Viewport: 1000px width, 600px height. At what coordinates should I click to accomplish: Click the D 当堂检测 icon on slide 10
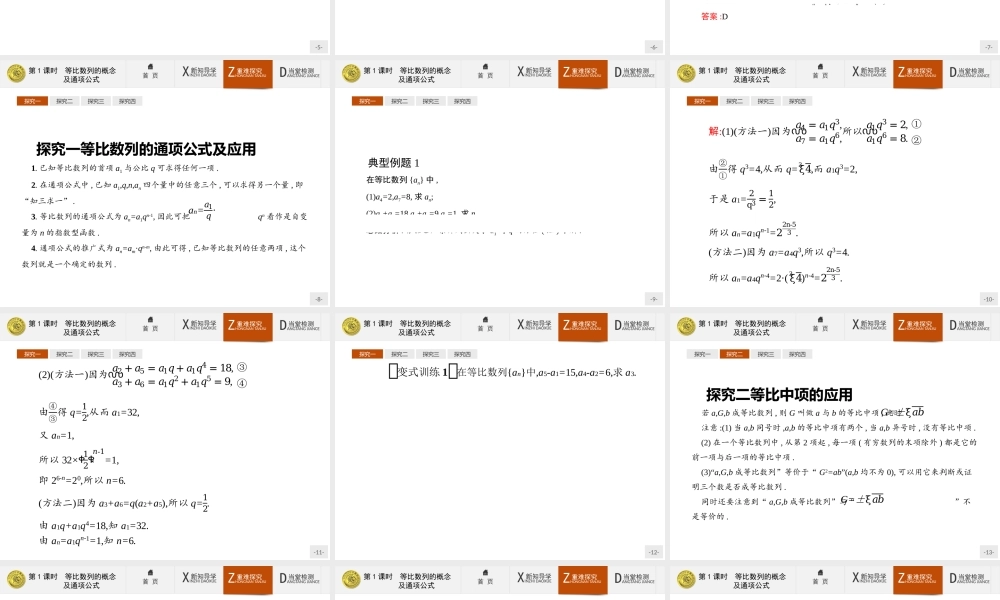coord(968,72)
